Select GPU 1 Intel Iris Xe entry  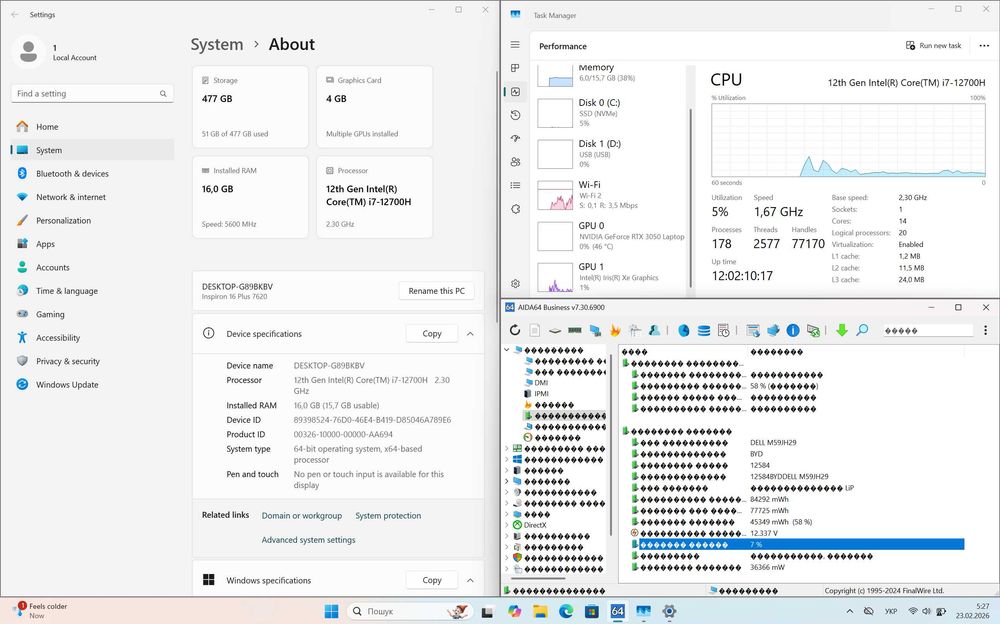point(610,277)
